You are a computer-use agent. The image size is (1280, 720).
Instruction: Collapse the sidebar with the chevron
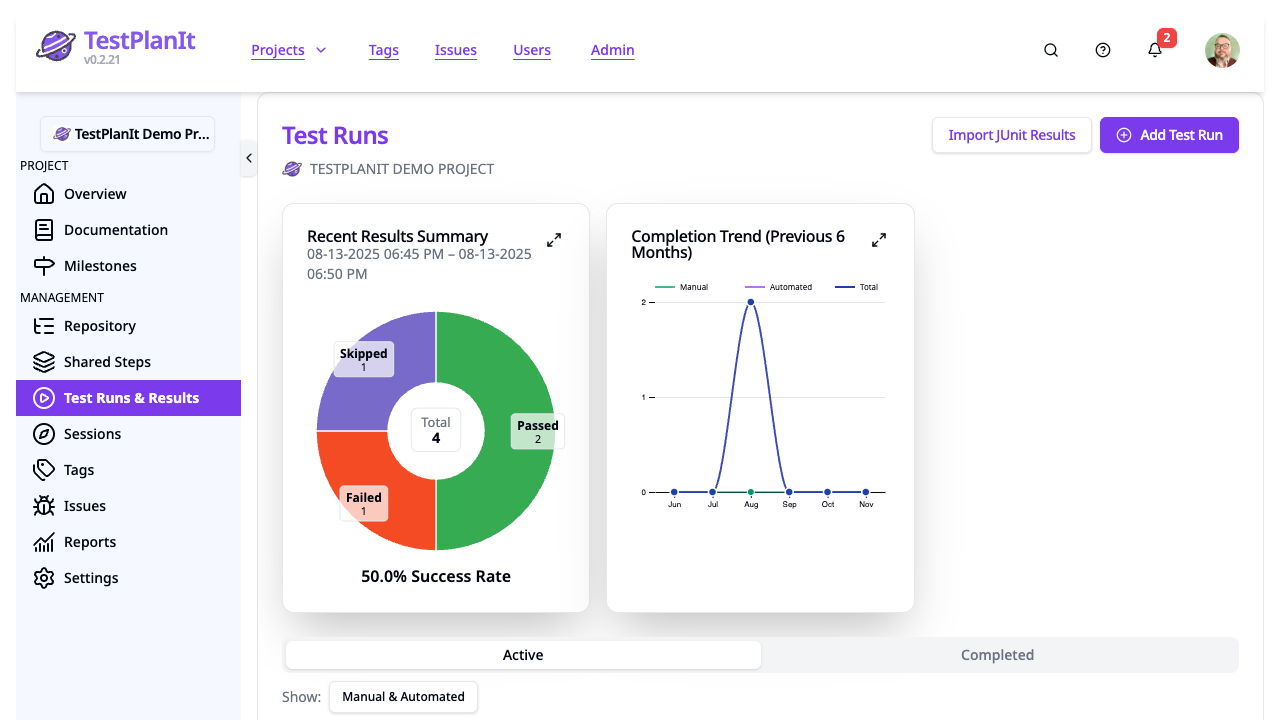248,157
